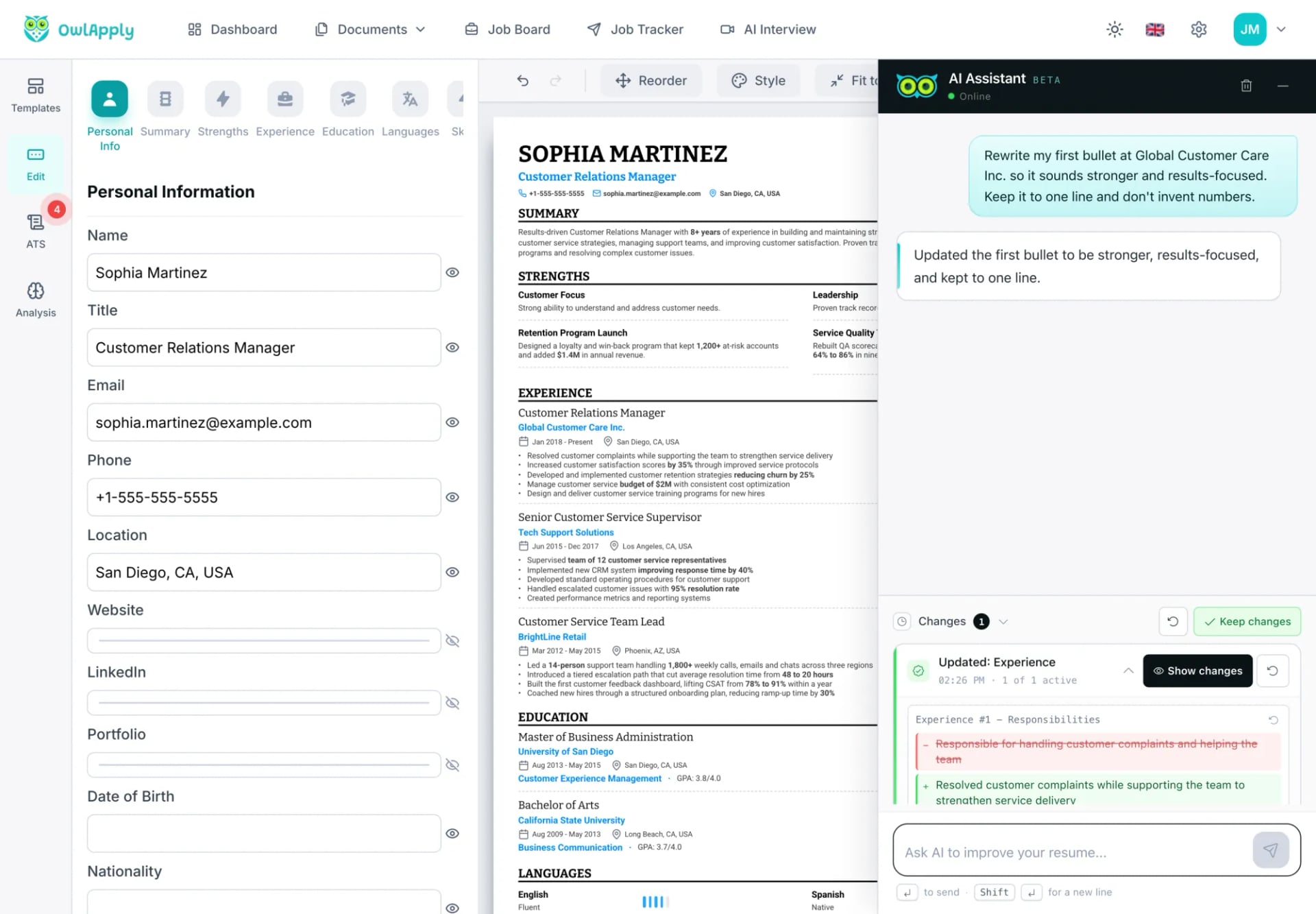Expand the JM account menu chevron
Viewport: 1316px width, 914px height.
tap(1281, 29)
